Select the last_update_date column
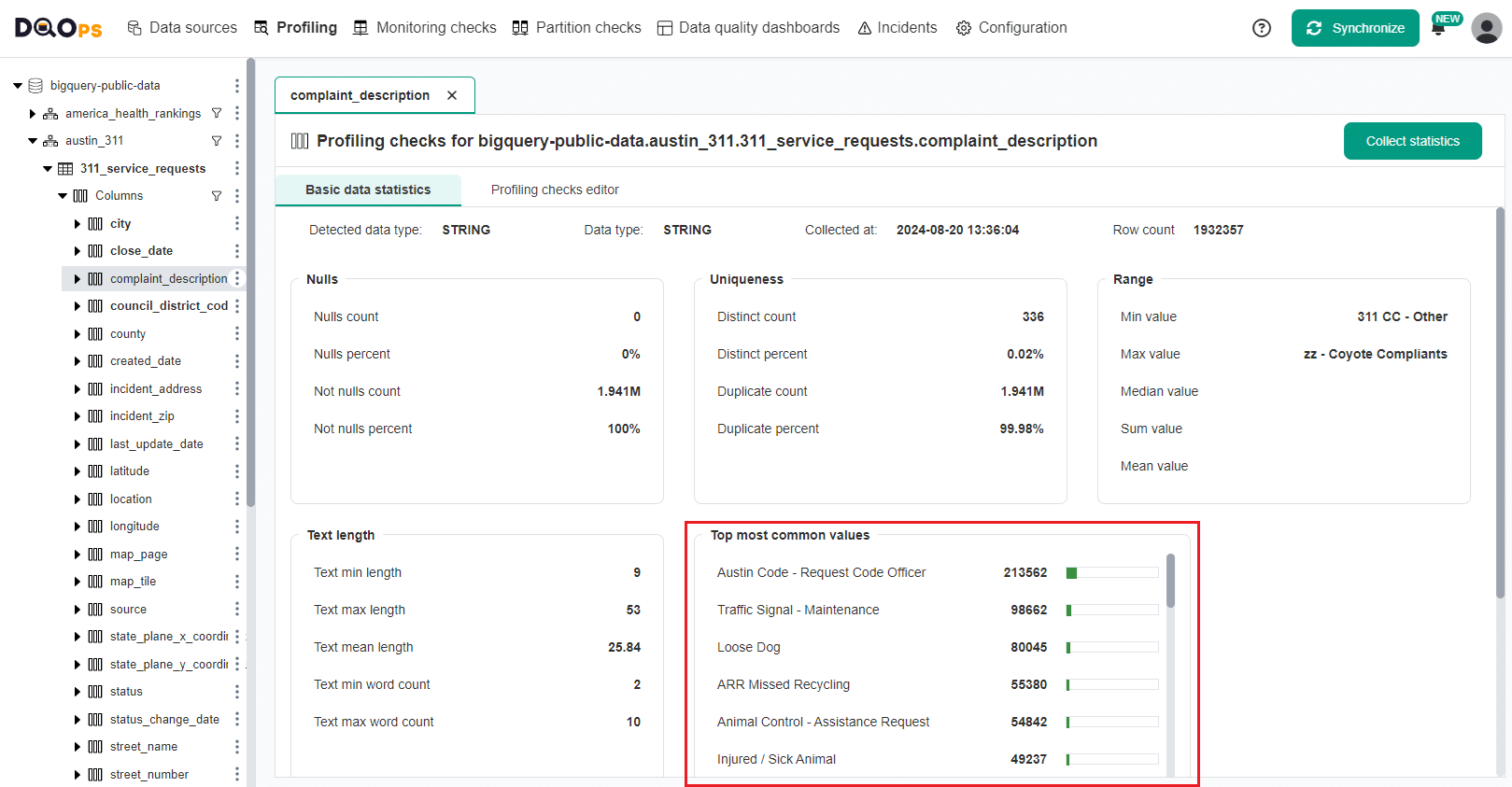 (x=156, y=444)
